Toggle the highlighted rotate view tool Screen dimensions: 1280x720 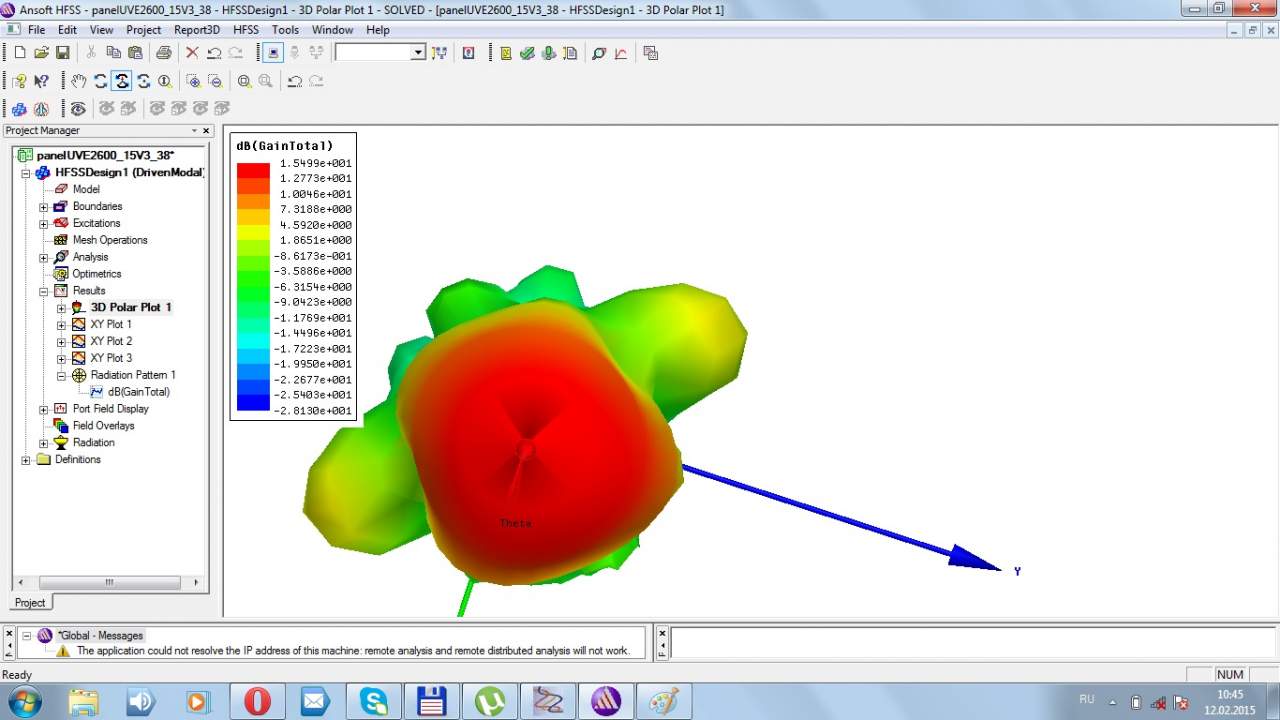coord(121,81)
